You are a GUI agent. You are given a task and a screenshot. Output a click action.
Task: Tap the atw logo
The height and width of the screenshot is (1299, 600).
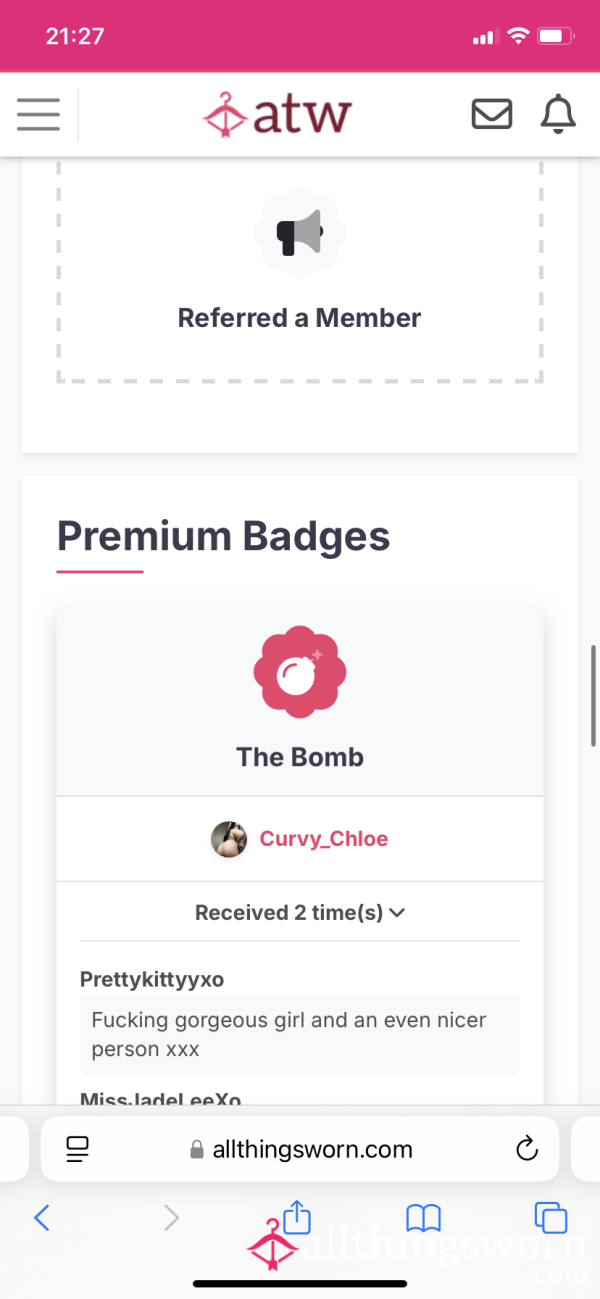(x=277, y=114)
